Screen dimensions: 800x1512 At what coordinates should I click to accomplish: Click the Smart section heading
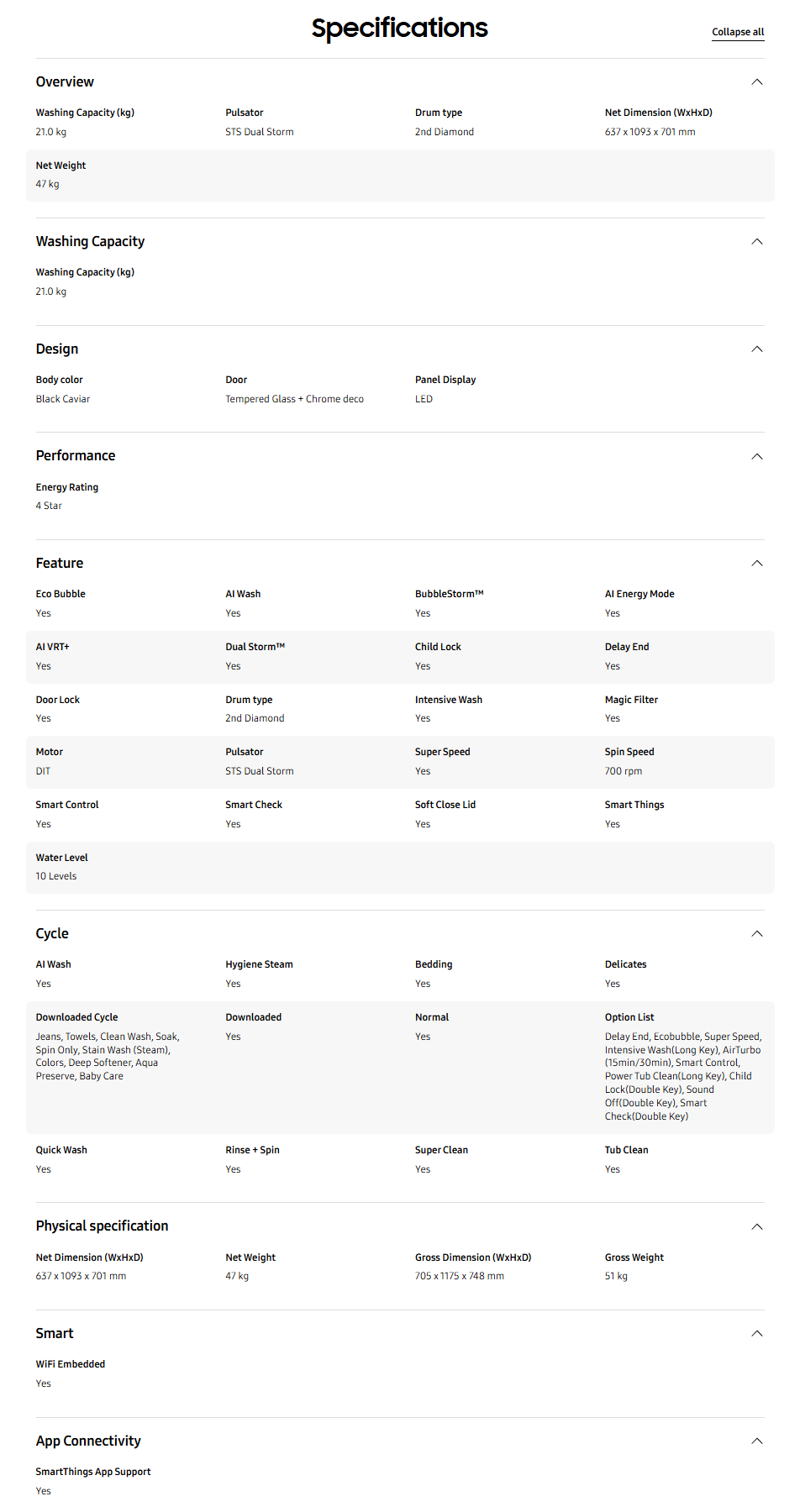(x=55, y=1333)
